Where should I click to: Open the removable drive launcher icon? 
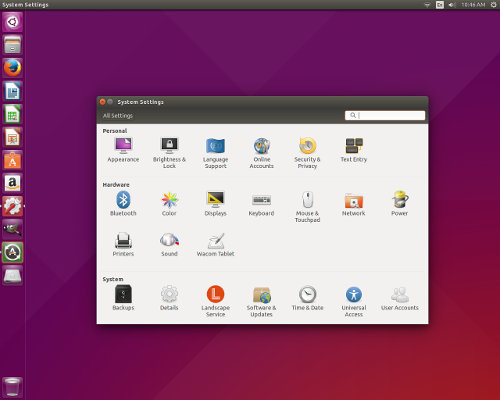pos(13,275)
